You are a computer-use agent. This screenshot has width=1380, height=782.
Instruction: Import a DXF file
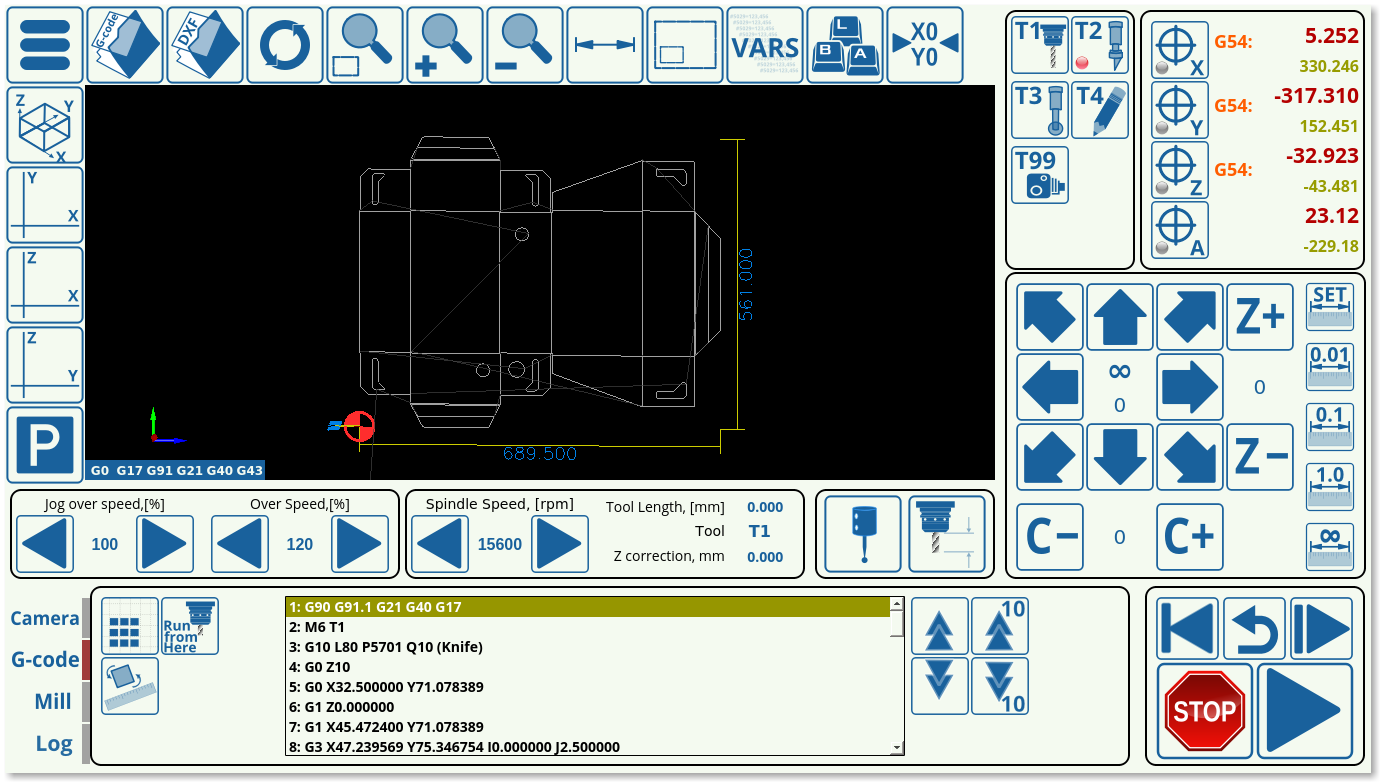coord(205,45)
